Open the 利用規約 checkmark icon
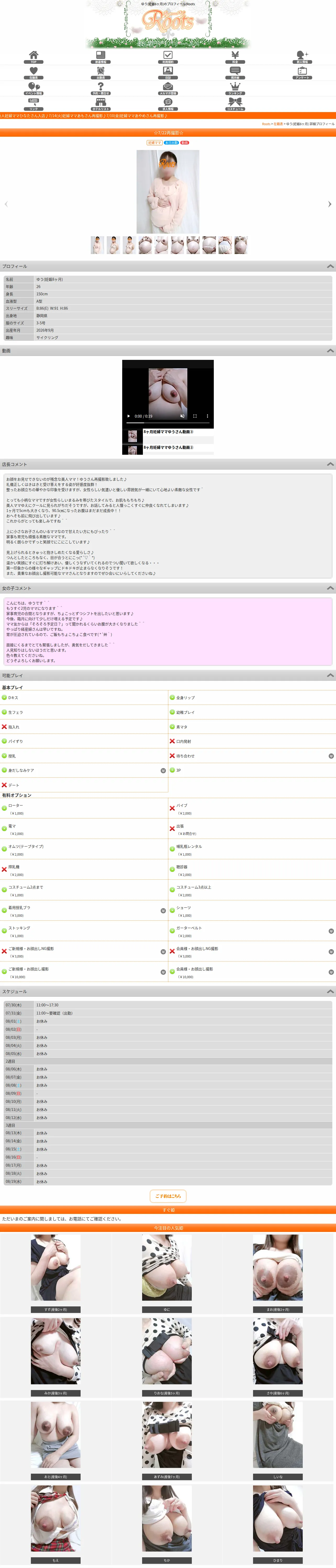 [168, 57]
